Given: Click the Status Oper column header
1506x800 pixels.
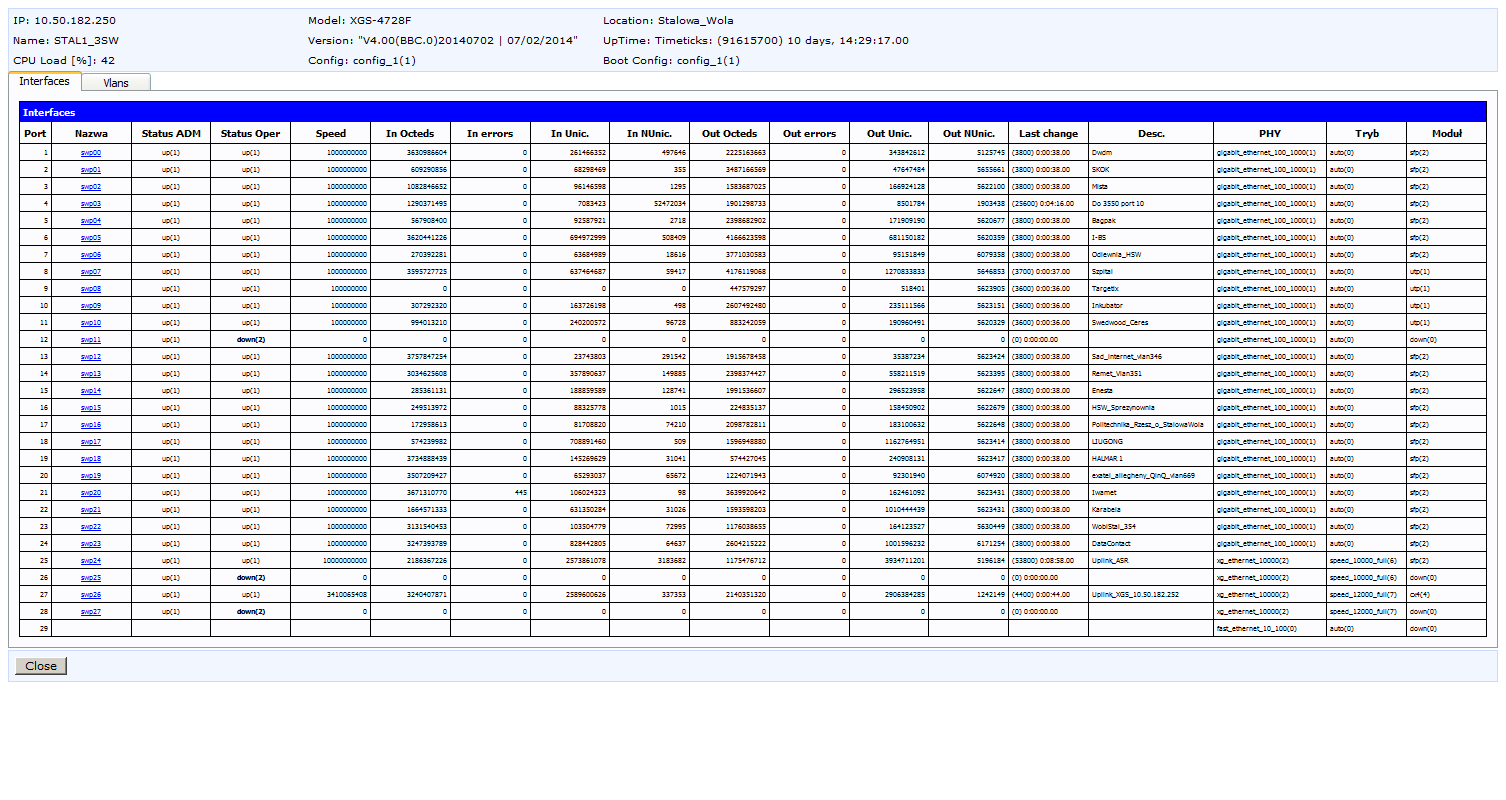Looking at the screenshot, I should click(x=251, y=133).
